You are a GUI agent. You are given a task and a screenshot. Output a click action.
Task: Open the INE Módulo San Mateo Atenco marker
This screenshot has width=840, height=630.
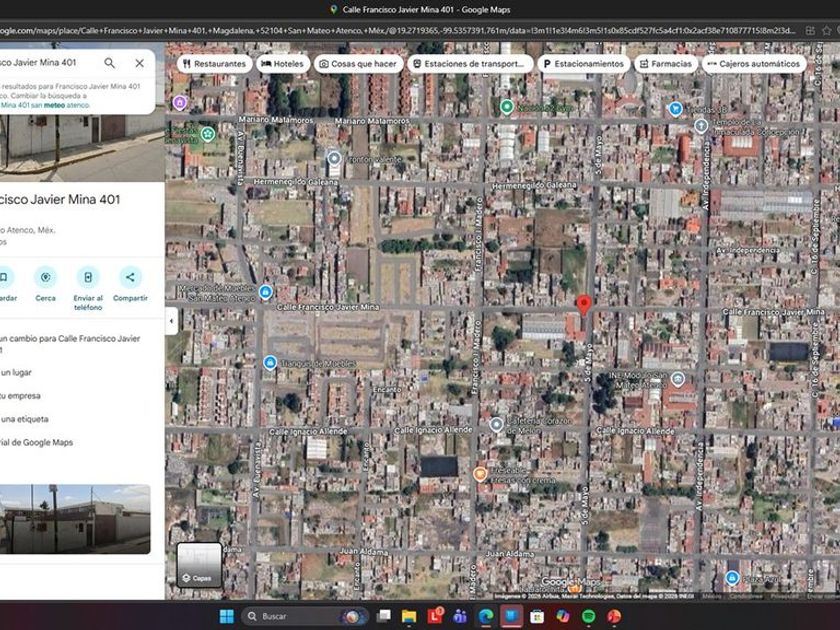[x=678, y=378]
